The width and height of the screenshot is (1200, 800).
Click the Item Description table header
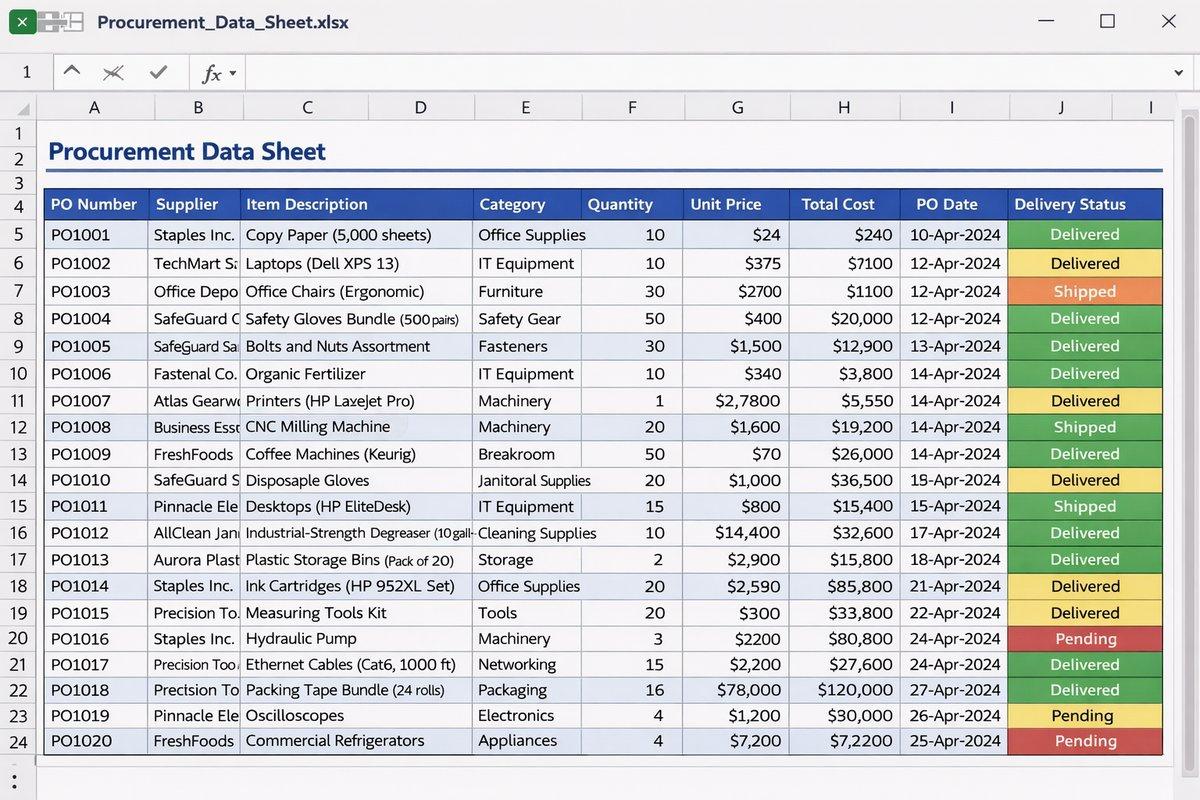click(x=357, y=204)
